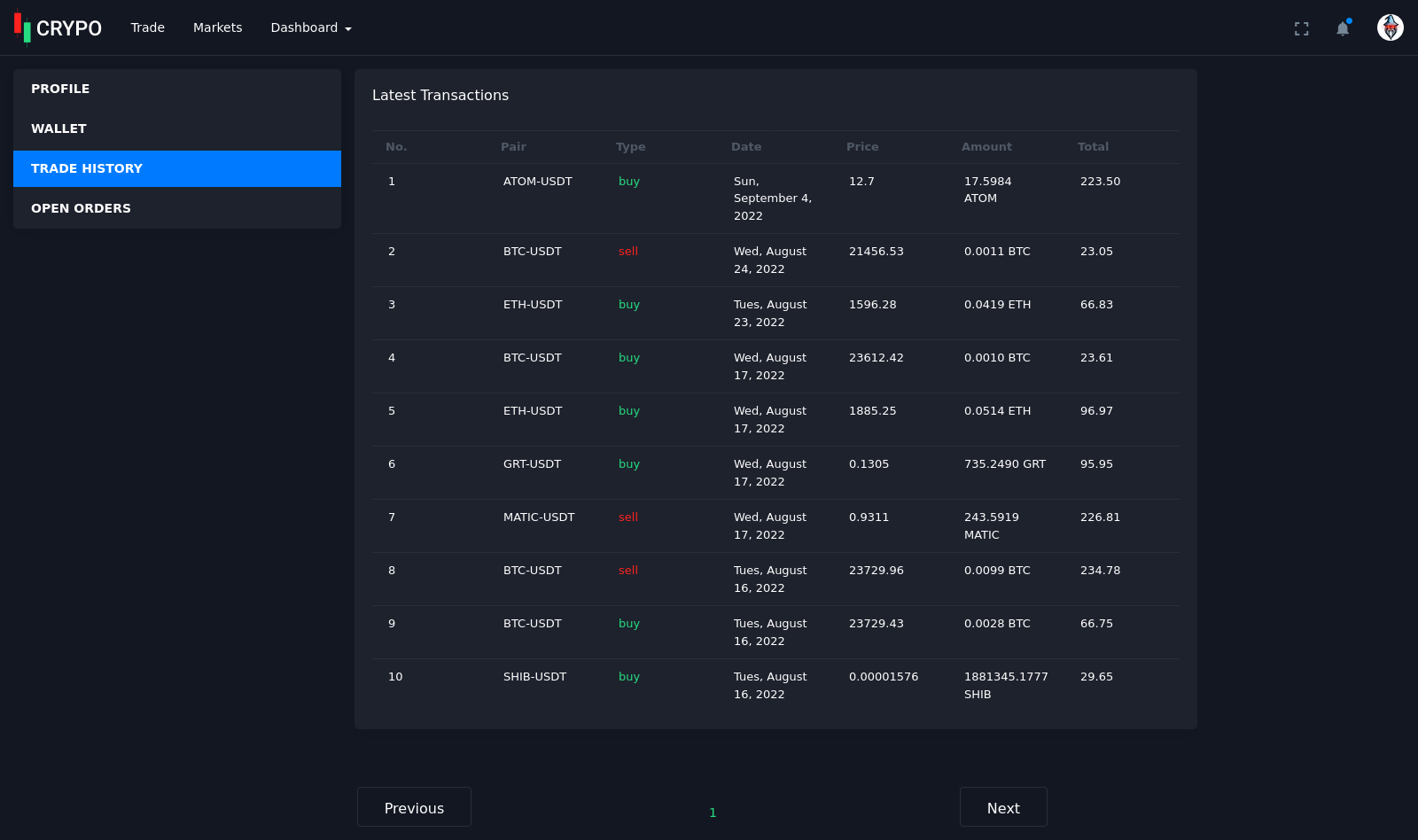Screen dimensions: 1418x840
Task: Click the Crypo candlestick logo
Action: [58, 27]
